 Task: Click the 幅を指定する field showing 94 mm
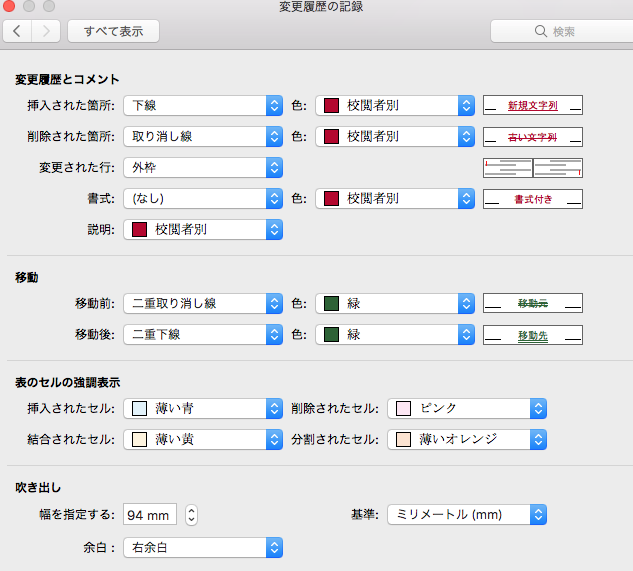150,514
